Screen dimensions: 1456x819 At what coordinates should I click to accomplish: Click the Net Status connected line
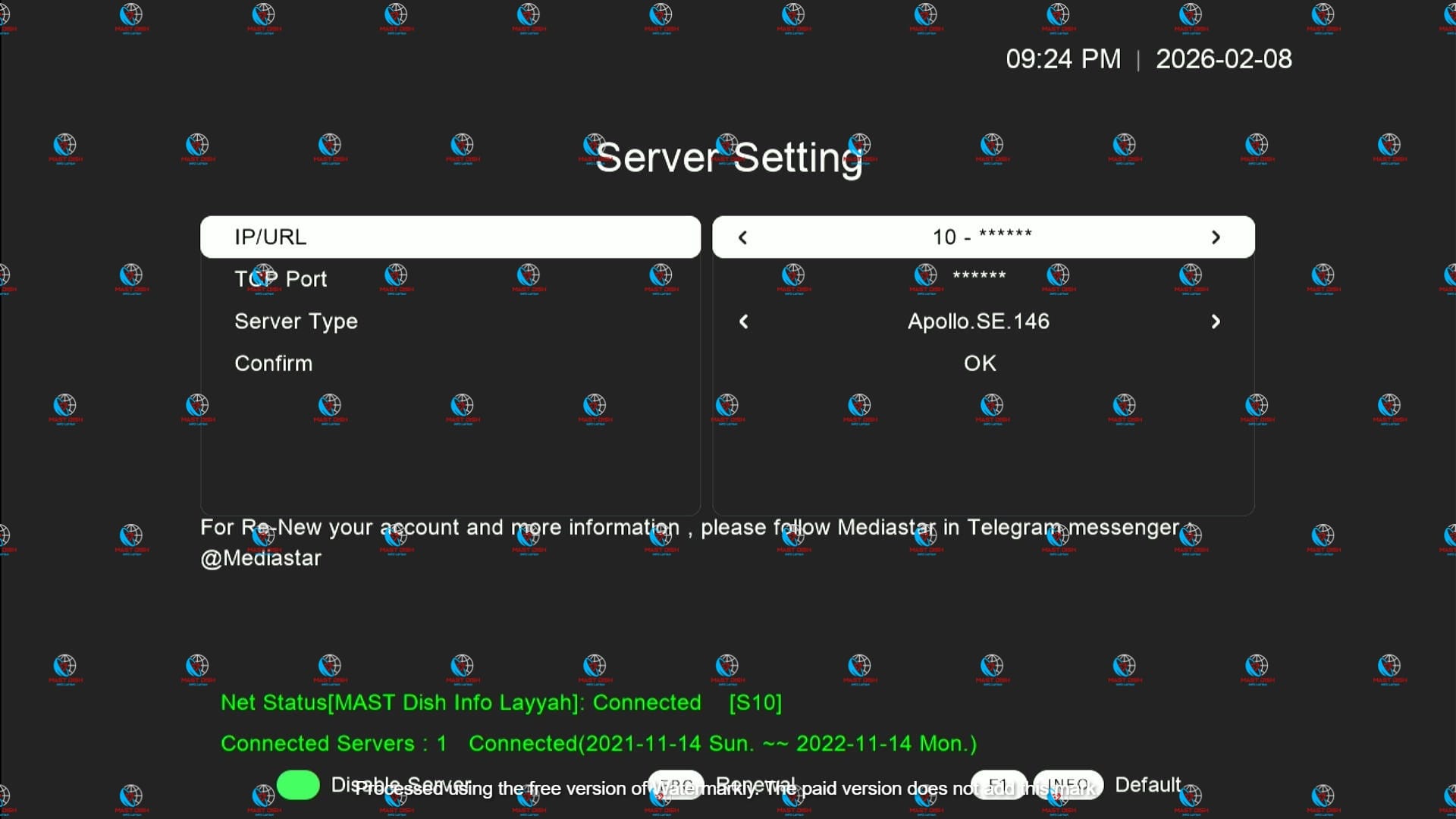click(500, 703)
